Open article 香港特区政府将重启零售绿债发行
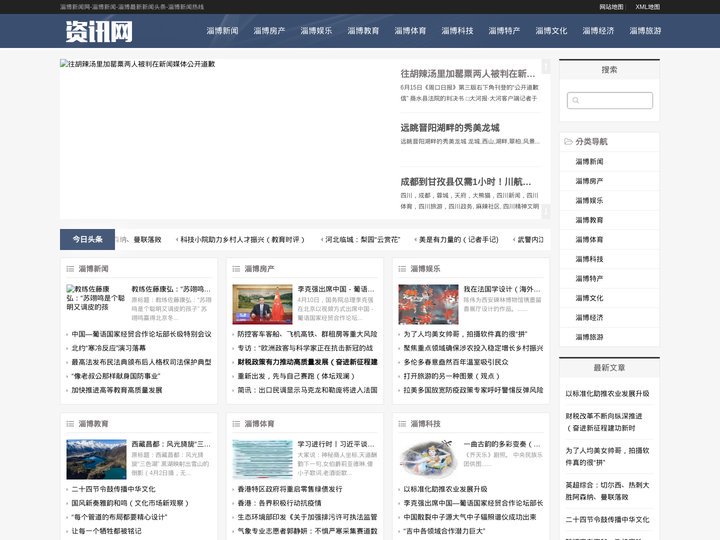This screenshot has width=720, height=540. pos(290,489)
